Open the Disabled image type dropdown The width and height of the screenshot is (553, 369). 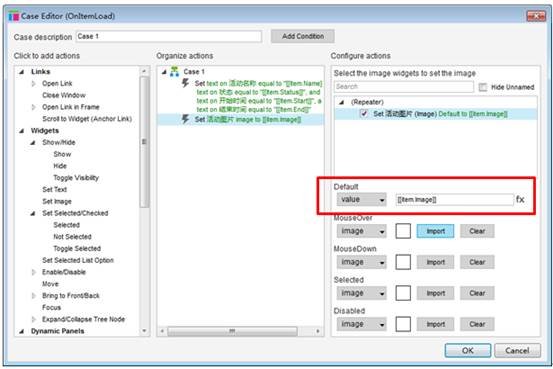pyautogui.click(x=361, y=324)
